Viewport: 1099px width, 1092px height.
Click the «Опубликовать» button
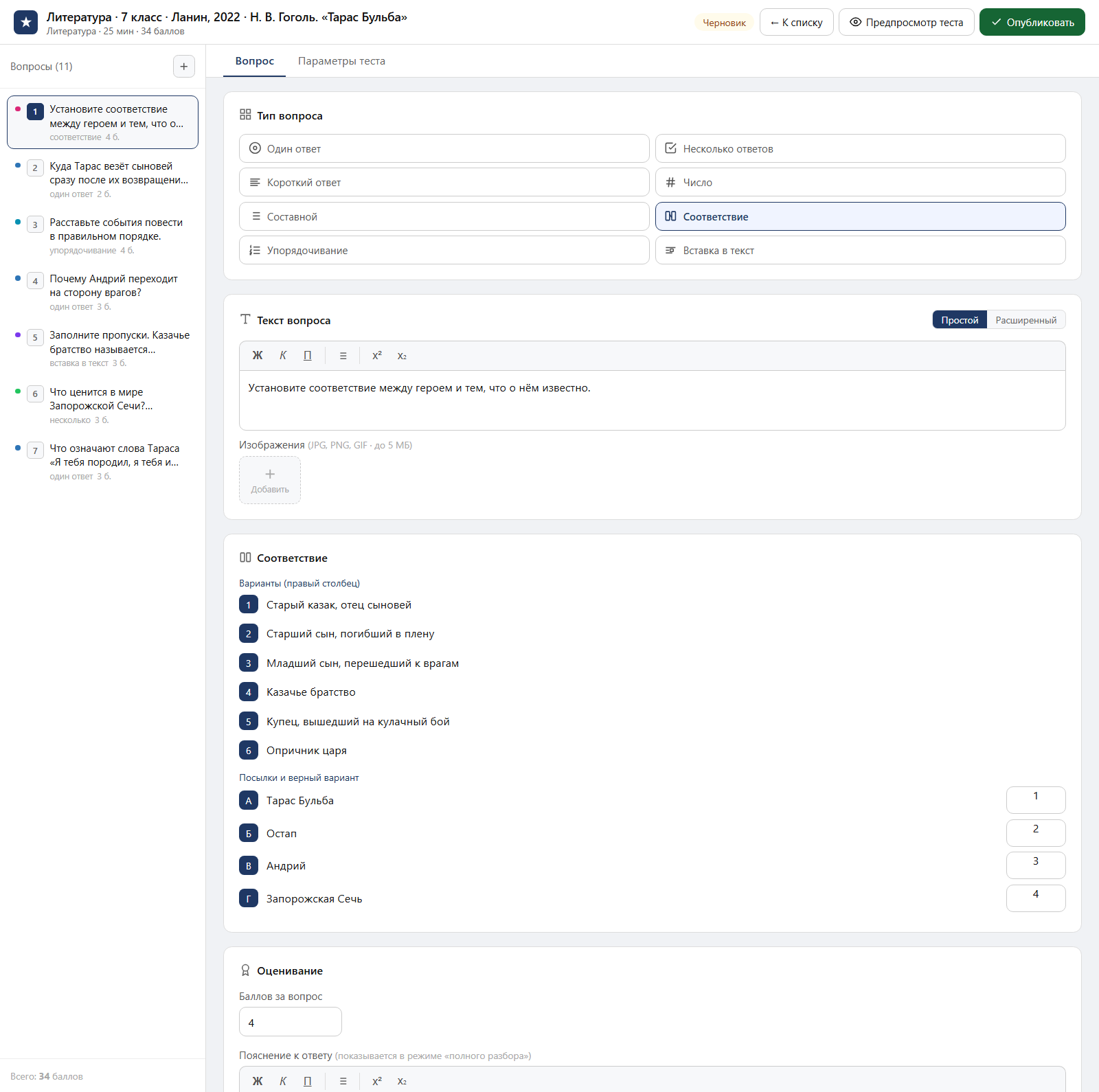[1032, 23]
